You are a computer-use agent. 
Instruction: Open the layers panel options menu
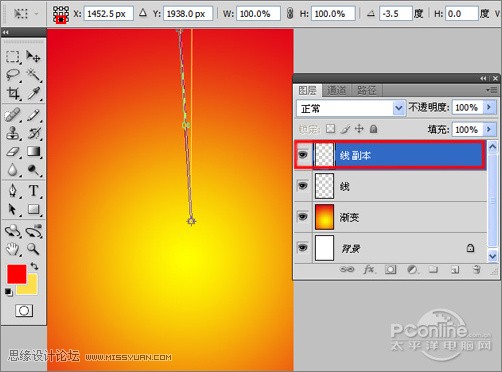(492, 90)
